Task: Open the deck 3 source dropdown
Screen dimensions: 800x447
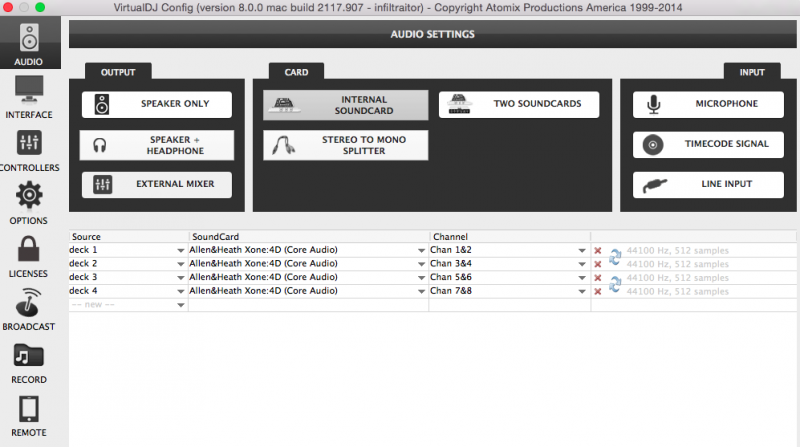Action: pyautogui.click(x=180, y=278)
